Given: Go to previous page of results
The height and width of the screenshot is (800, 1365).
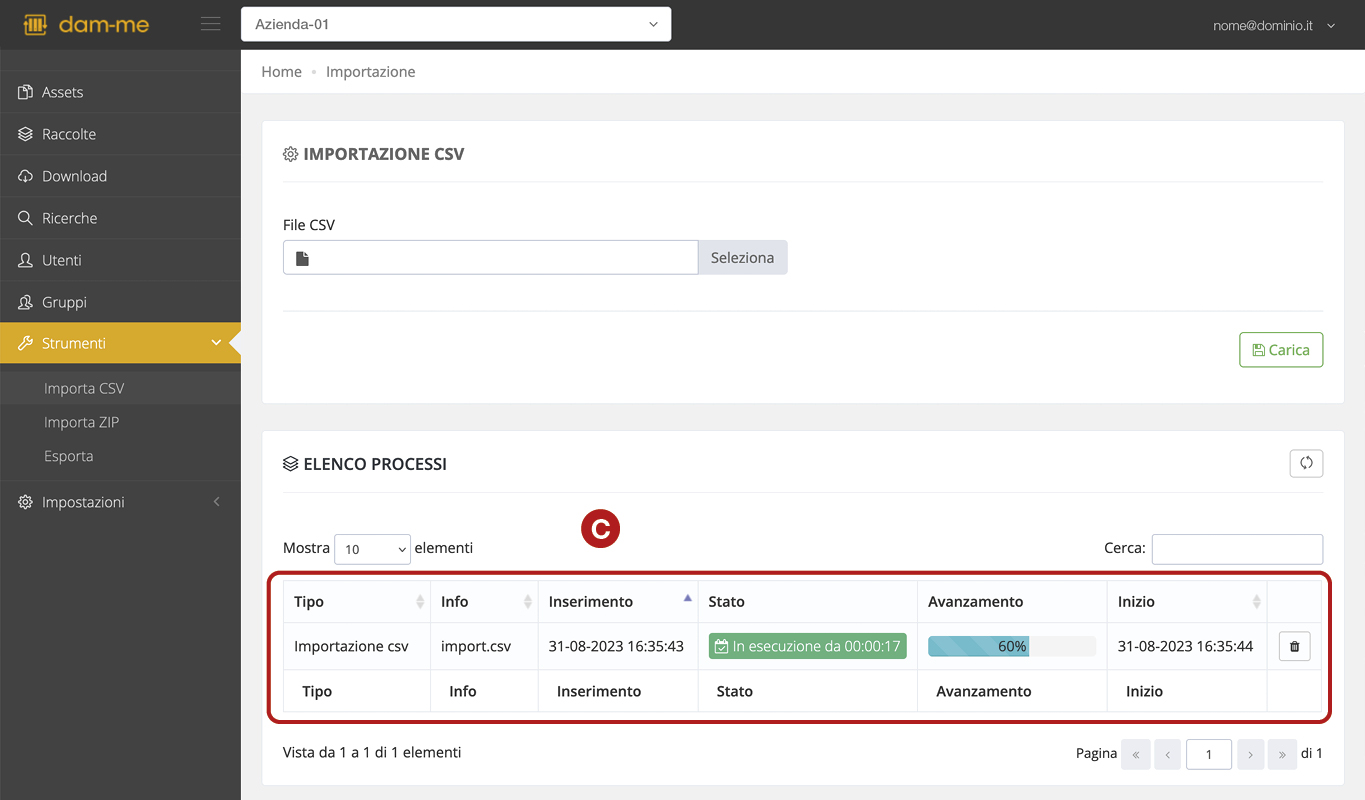Looking at the screenshot, I should click(1167, 754).
